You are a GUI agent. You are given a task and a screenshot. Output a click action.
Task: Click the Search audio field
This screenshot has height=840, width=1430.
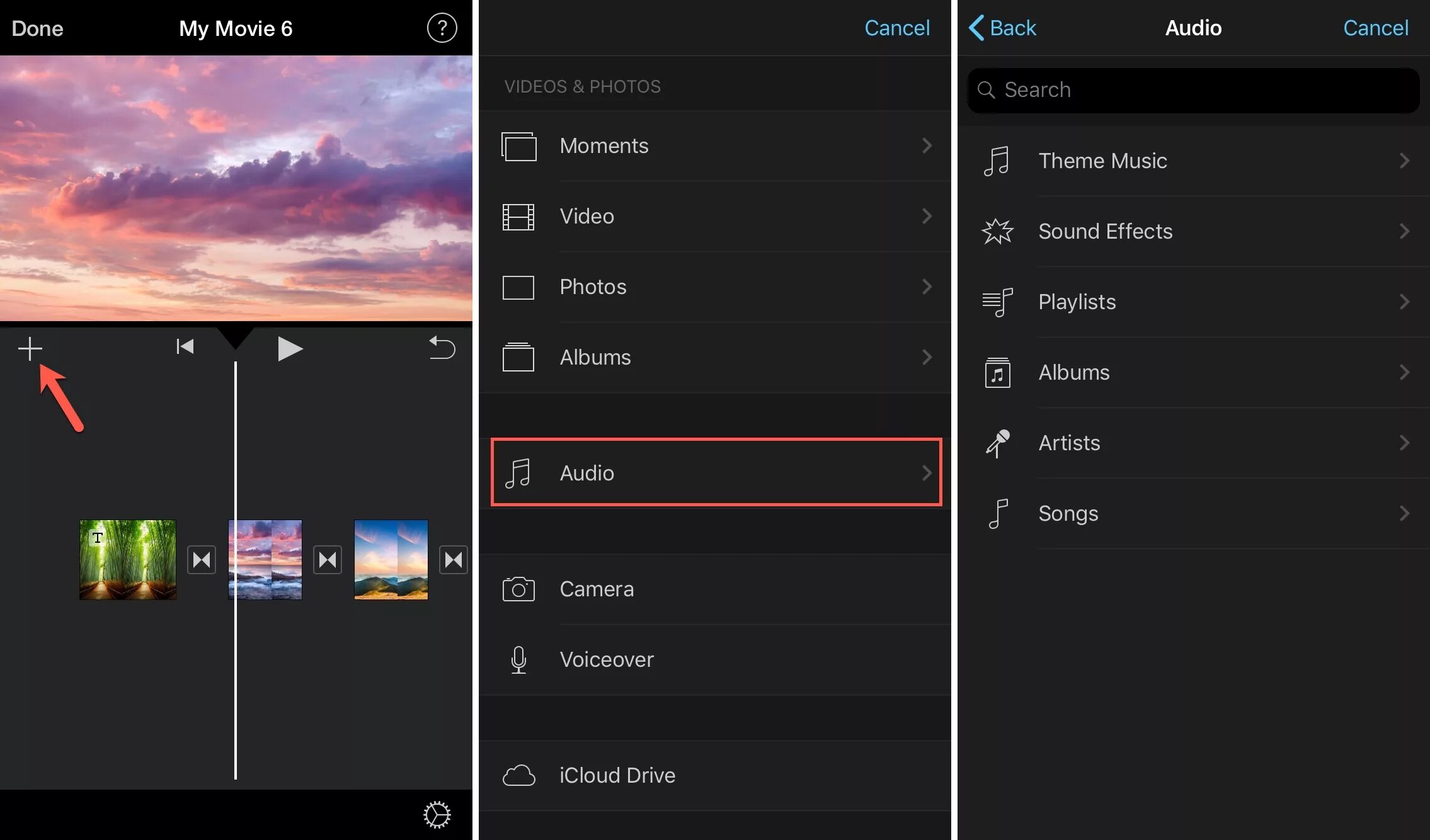[x=1194, y=89]
